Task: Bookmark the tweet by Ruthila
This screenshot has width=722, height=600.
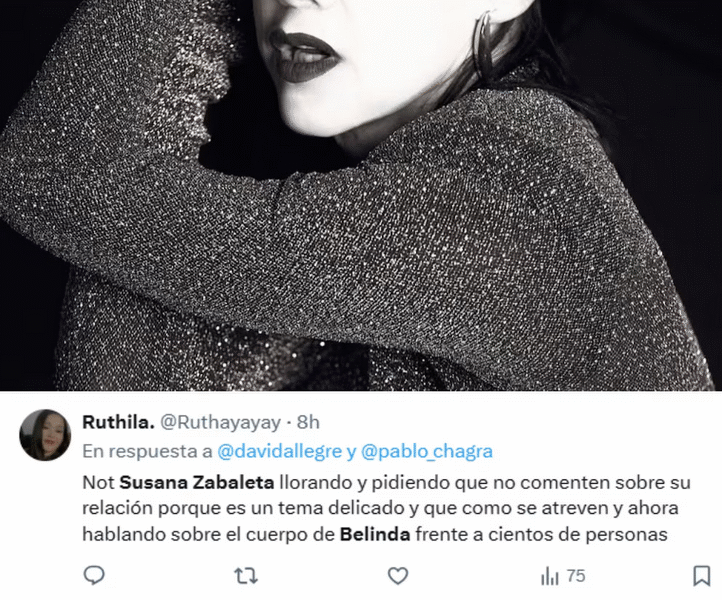Action: [x=701, y=576]
